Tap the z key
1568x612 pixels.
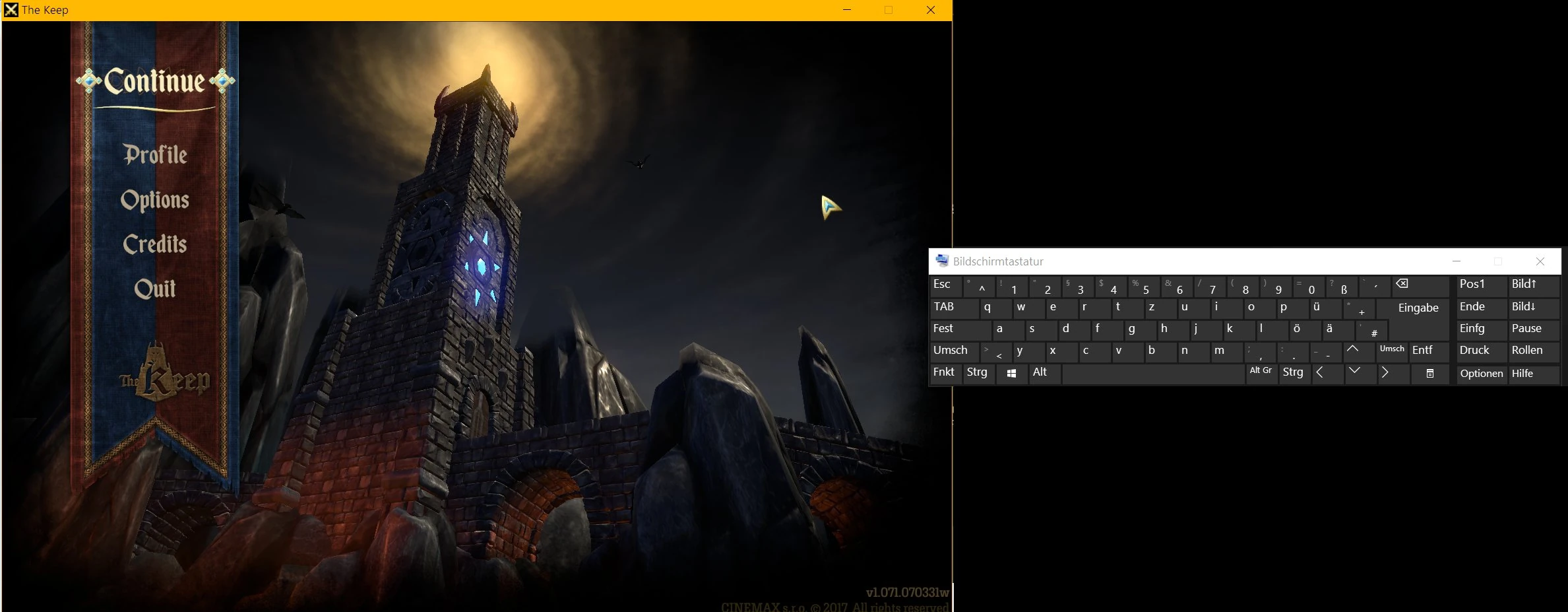(x=1160, y=308)
